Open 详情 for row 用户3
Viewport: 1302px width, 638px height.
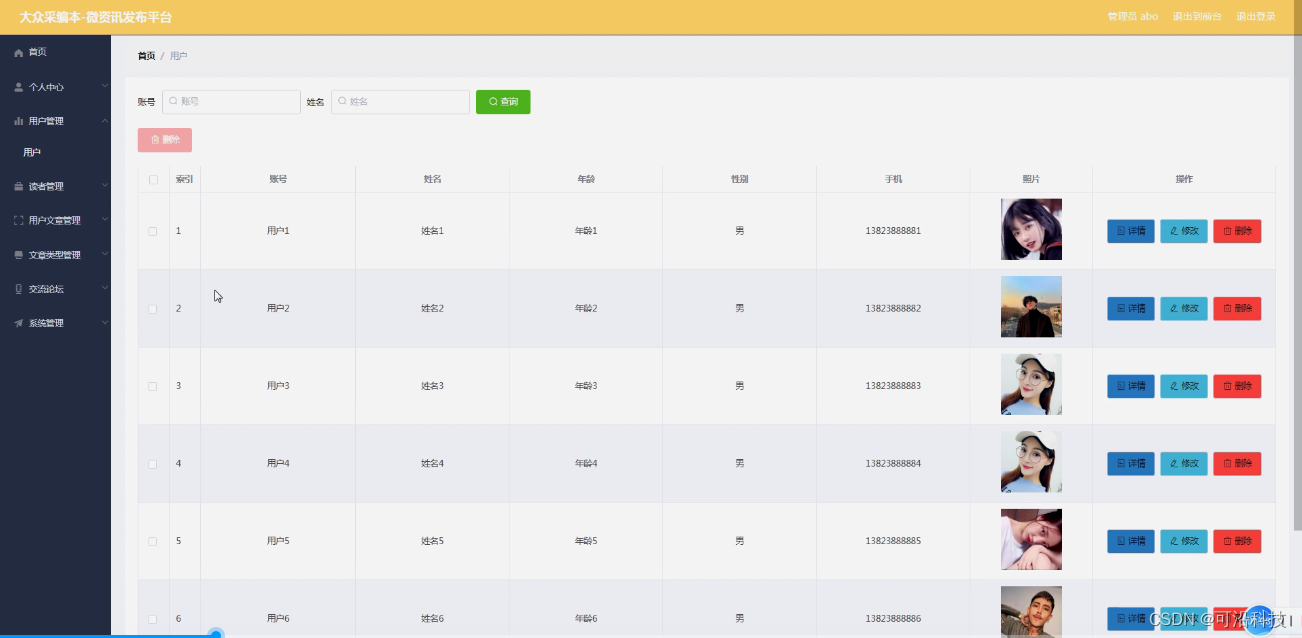(1131, 386)
